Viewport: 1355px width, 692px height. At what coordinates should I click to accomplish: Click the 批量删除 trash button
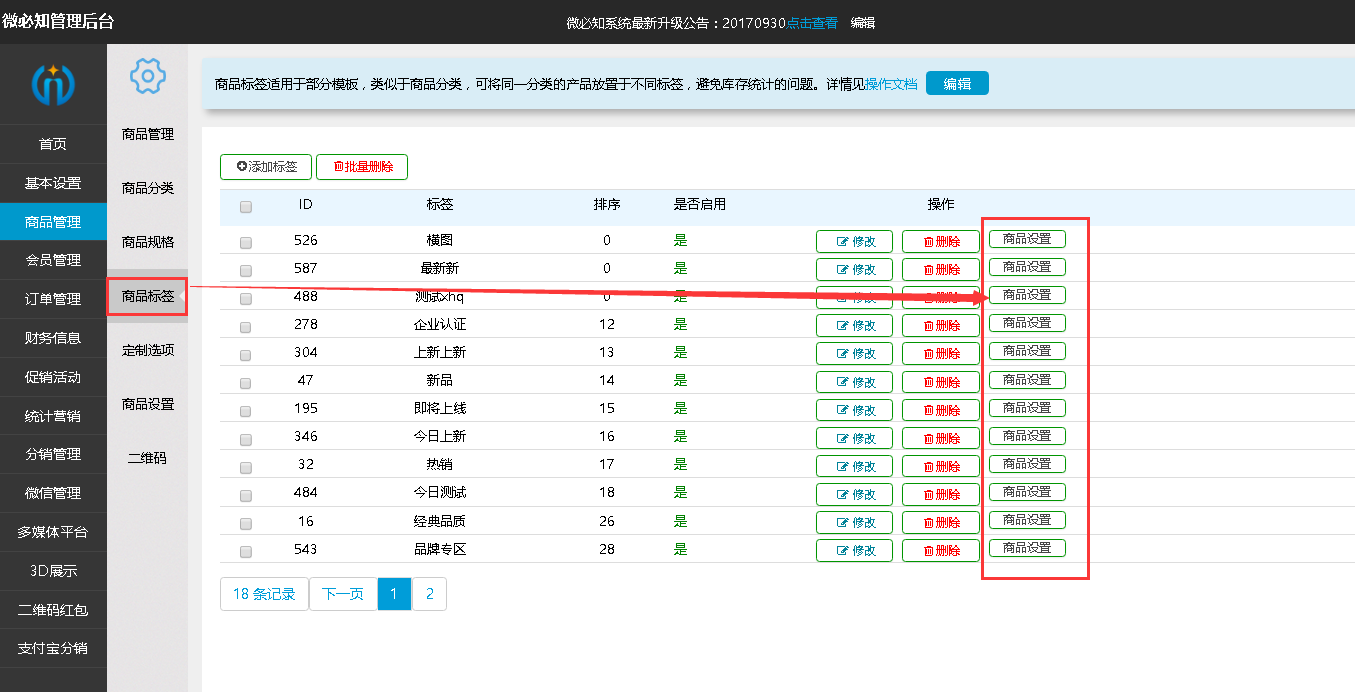(362, 167)
